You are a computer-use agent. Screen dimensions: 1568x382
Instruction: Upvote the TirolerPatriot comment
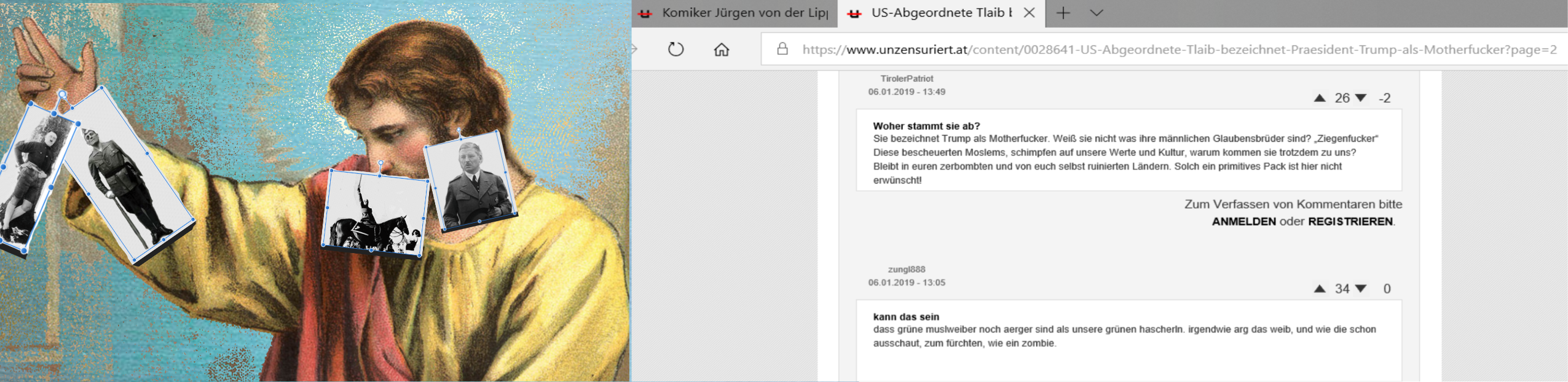point(1320,98)
